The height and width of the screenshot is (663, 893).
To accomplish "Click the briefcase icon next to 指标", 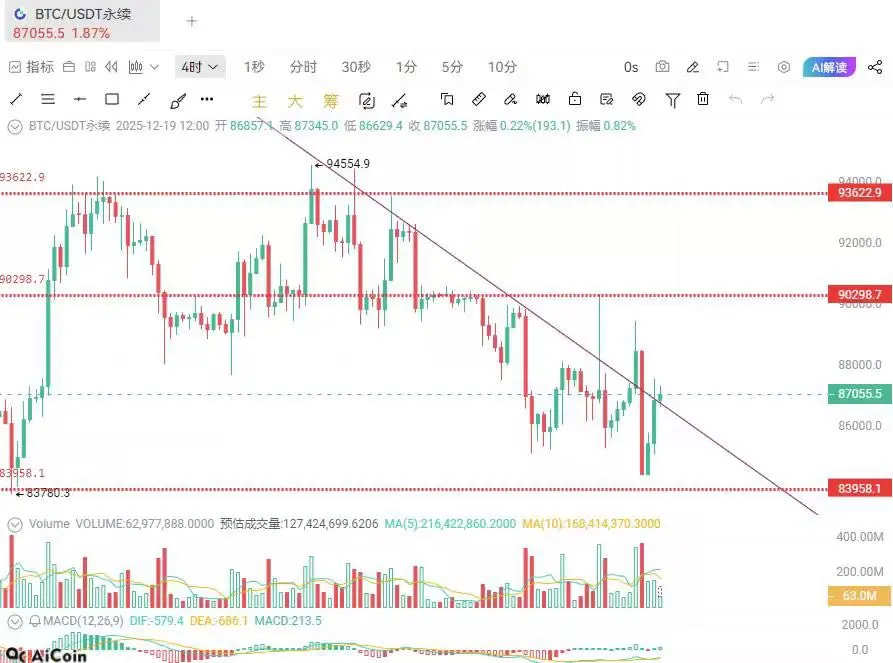I will pyautogui.click(x=69, y=67).
